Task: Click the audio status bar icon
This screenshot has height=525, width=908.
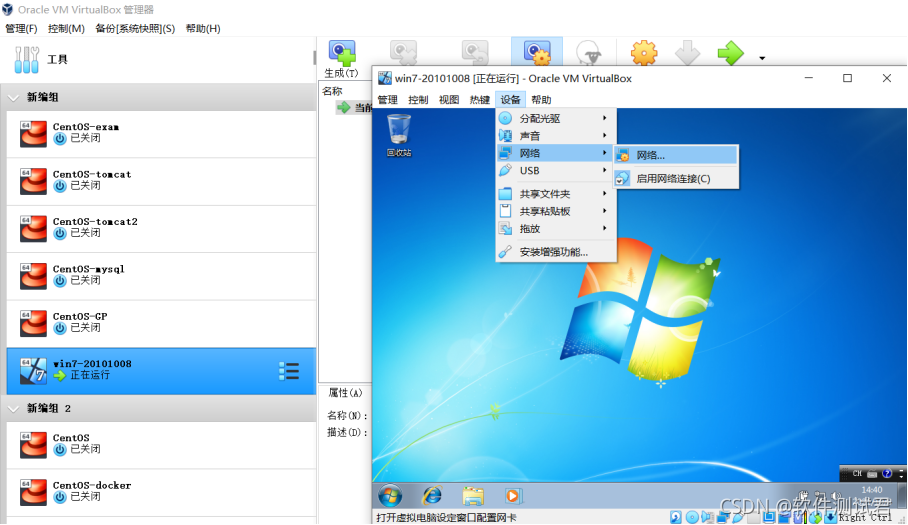Action: 708,517
